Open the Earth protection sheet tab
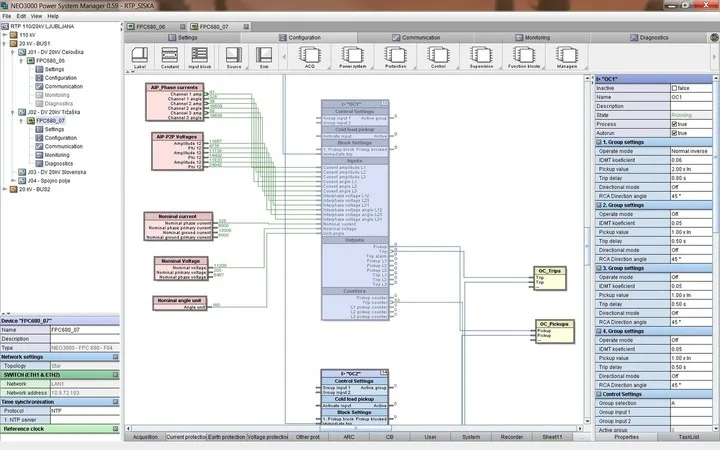 coord(227,437)
